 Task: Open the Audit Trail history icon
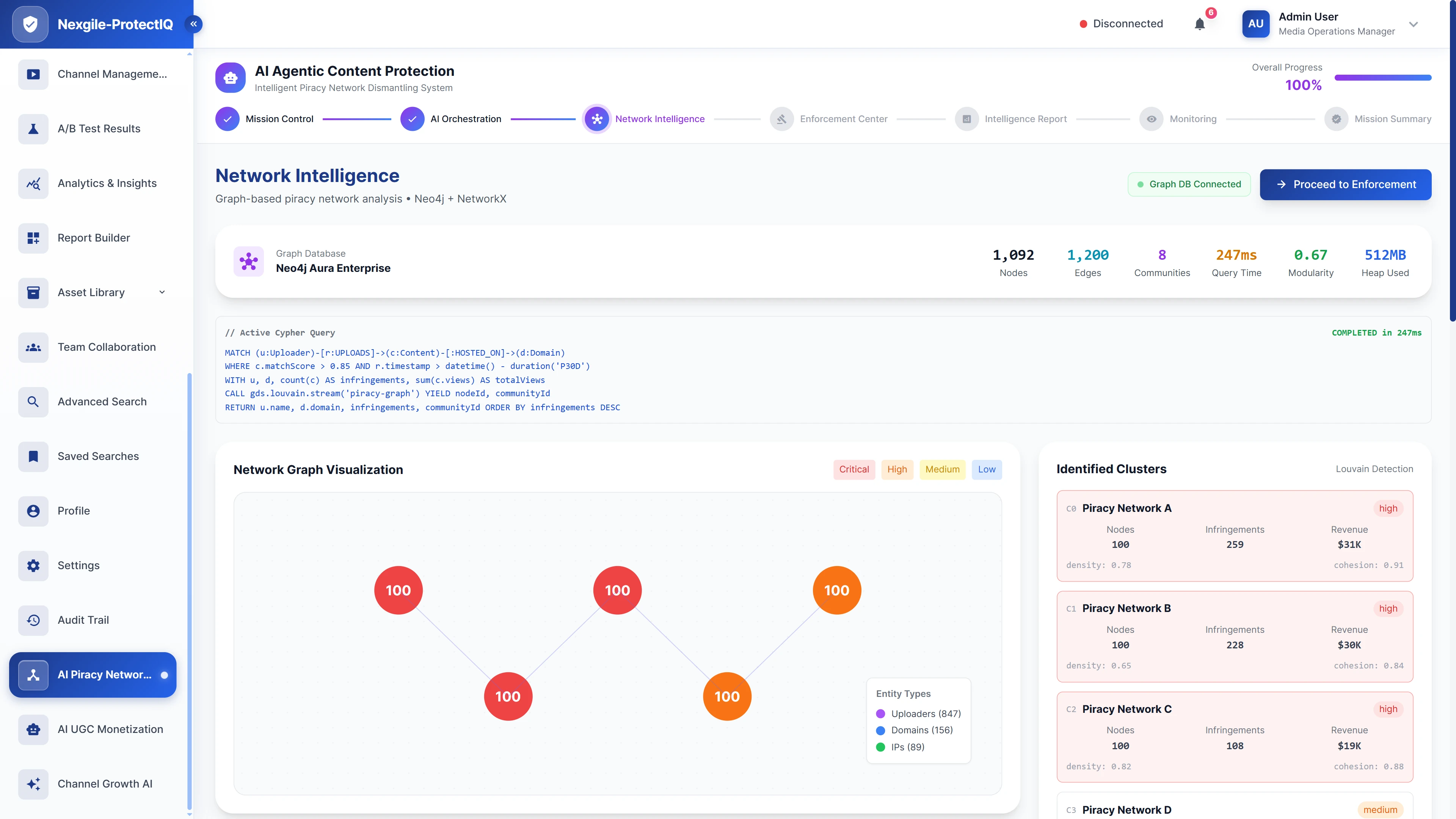[33, 620]
